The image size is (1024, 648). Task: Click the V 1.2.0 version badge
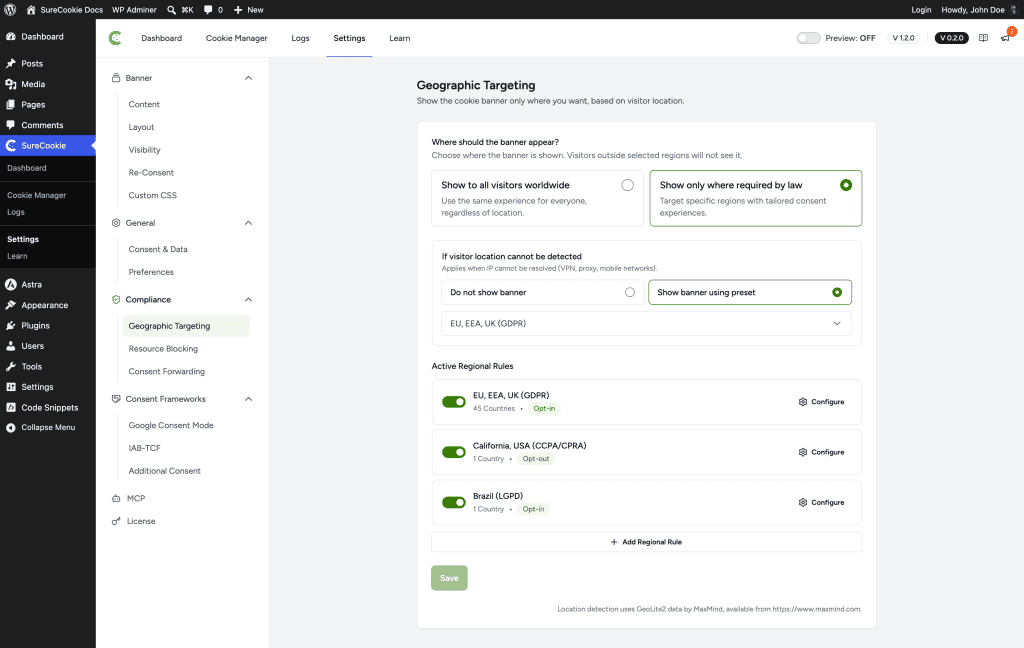[903, 38]
